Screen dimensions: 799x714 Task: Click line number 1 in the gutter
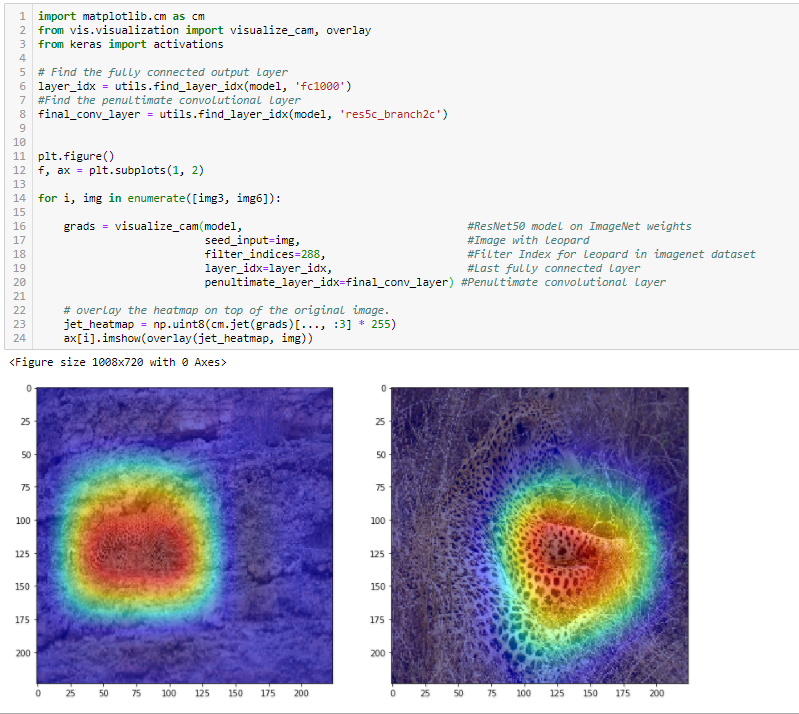[22, 16]
